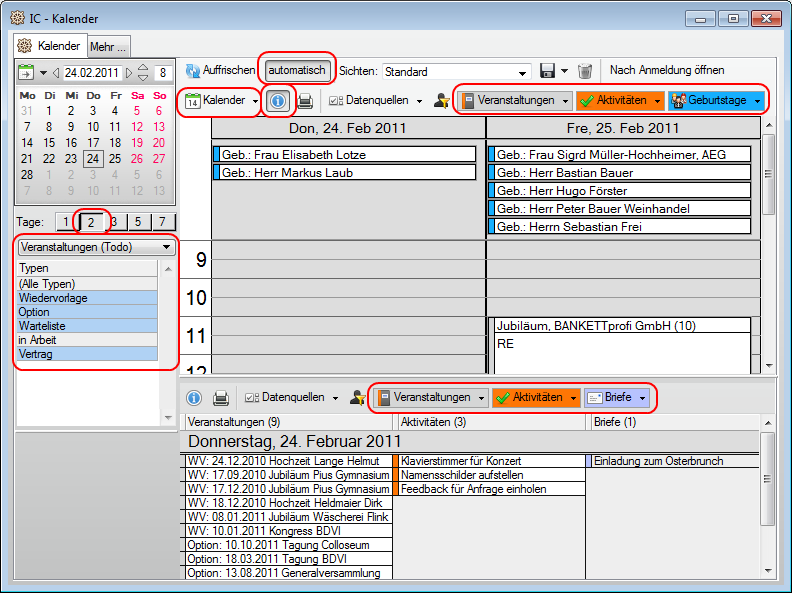Print calendar using upper printer icon
The height and width of the screenshot is (593, 792).
pyautogui.click(x=305, y=101)
